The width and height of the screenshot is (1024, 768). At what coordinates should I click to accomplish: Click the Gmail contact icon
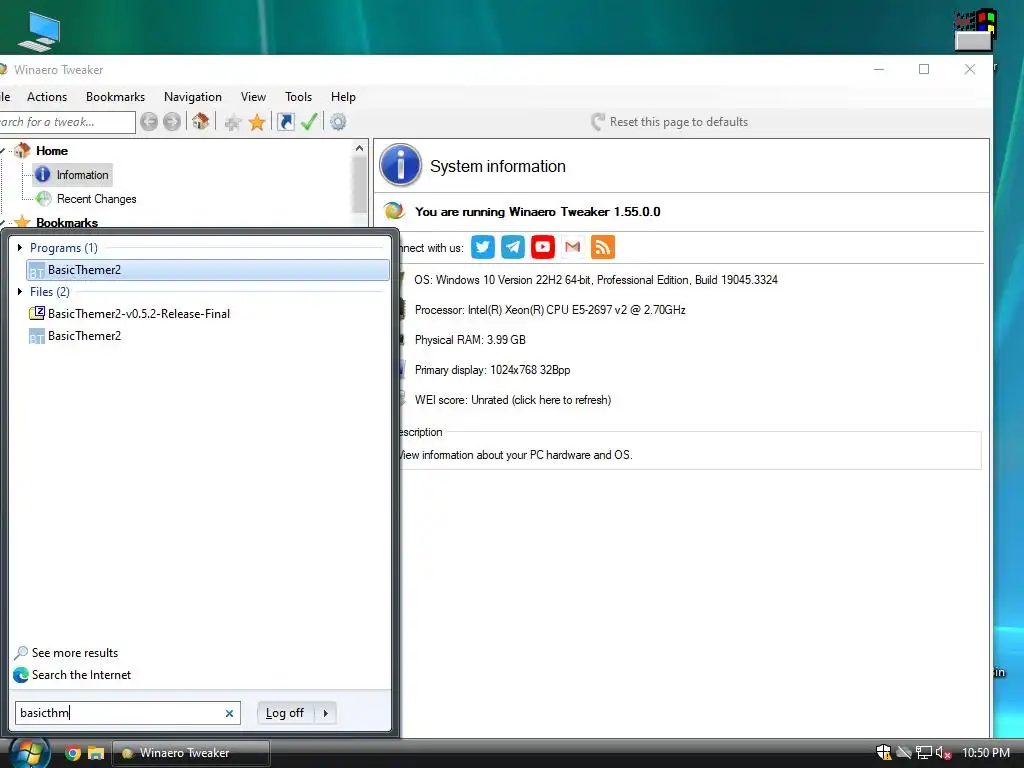(573, 247)
